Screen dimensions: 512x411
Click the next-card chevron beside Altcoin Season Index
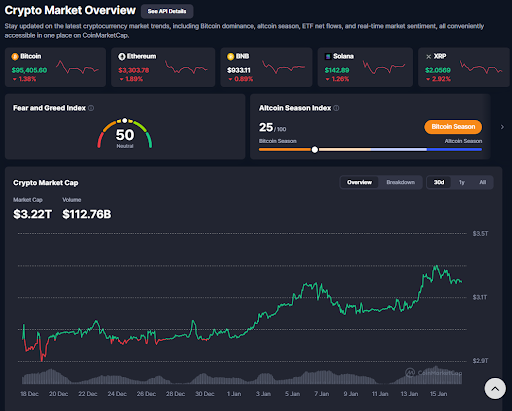pos(502,127)
